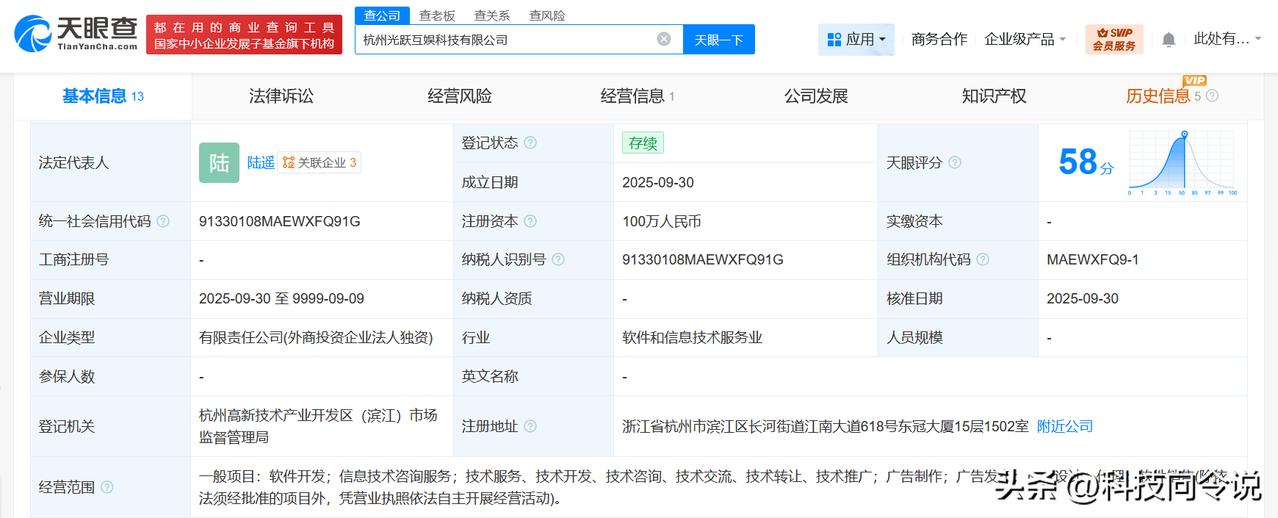Click the apps grid icon beside 应用

tap(834, 40)
